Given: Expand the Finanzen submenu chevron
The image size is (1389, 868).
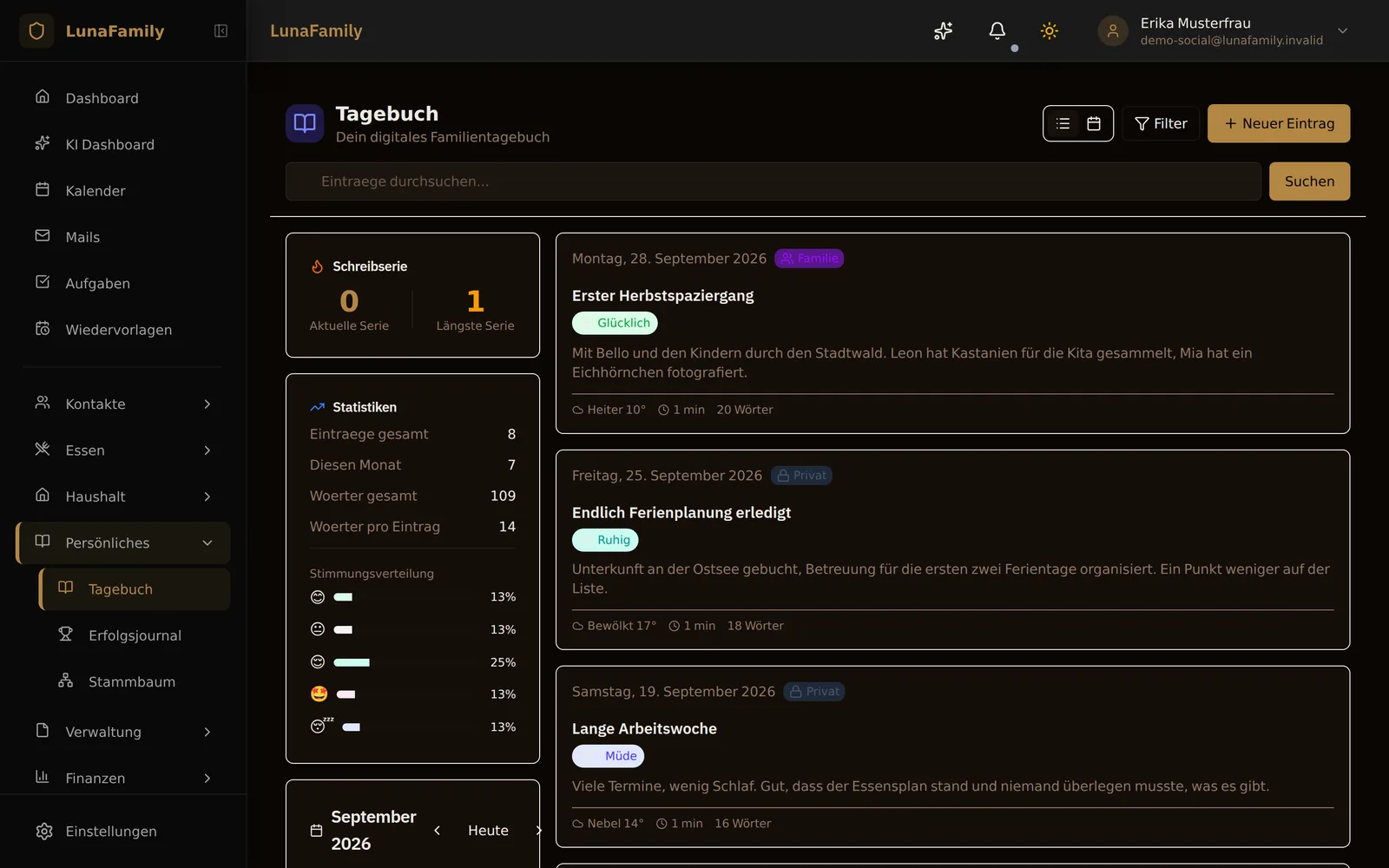Looking at the screenshot, I should click(x=207, y=779).
